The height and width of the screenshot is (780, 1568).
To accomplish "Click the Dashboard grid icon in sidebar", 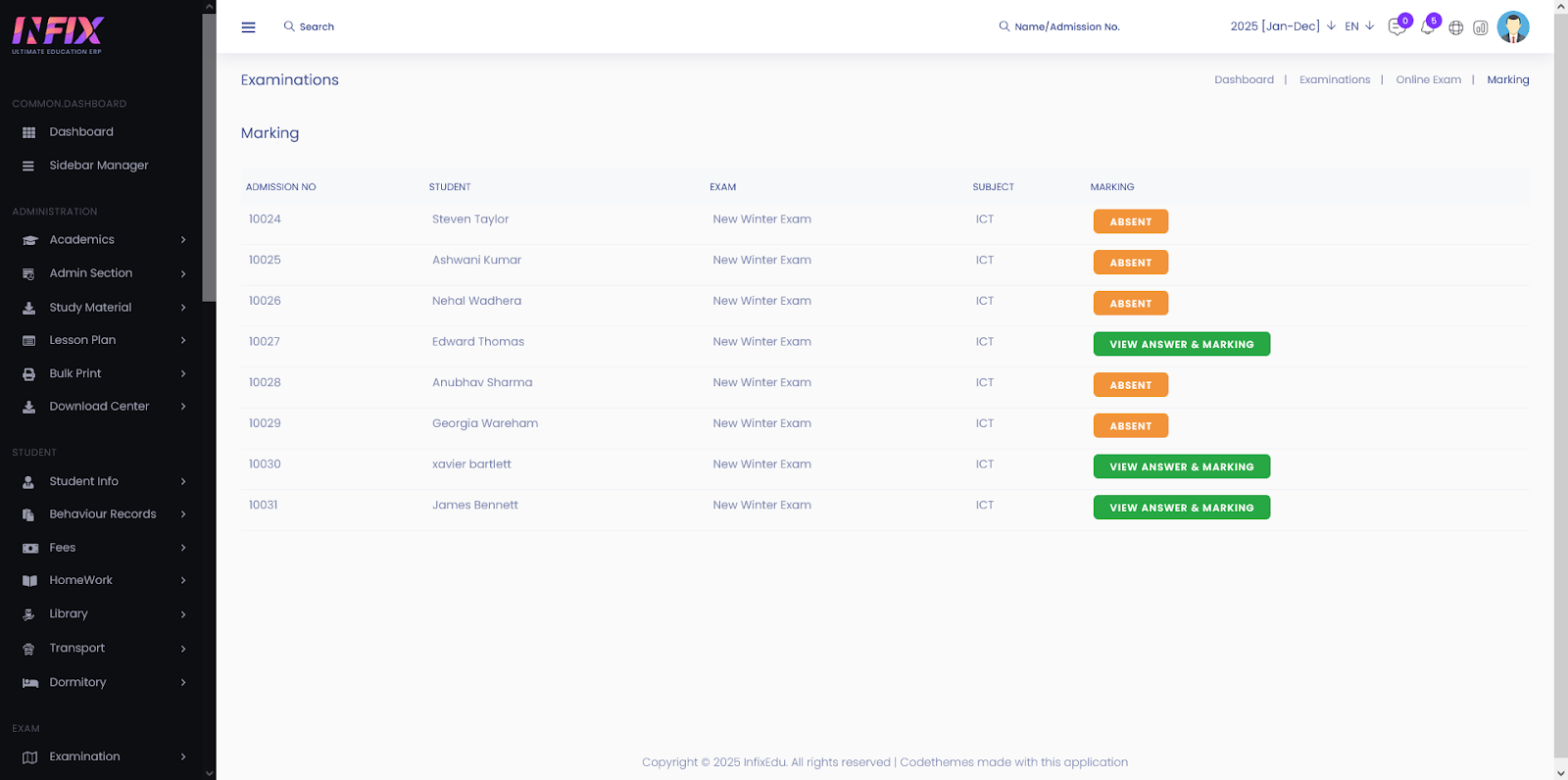I will click(29, 132).
